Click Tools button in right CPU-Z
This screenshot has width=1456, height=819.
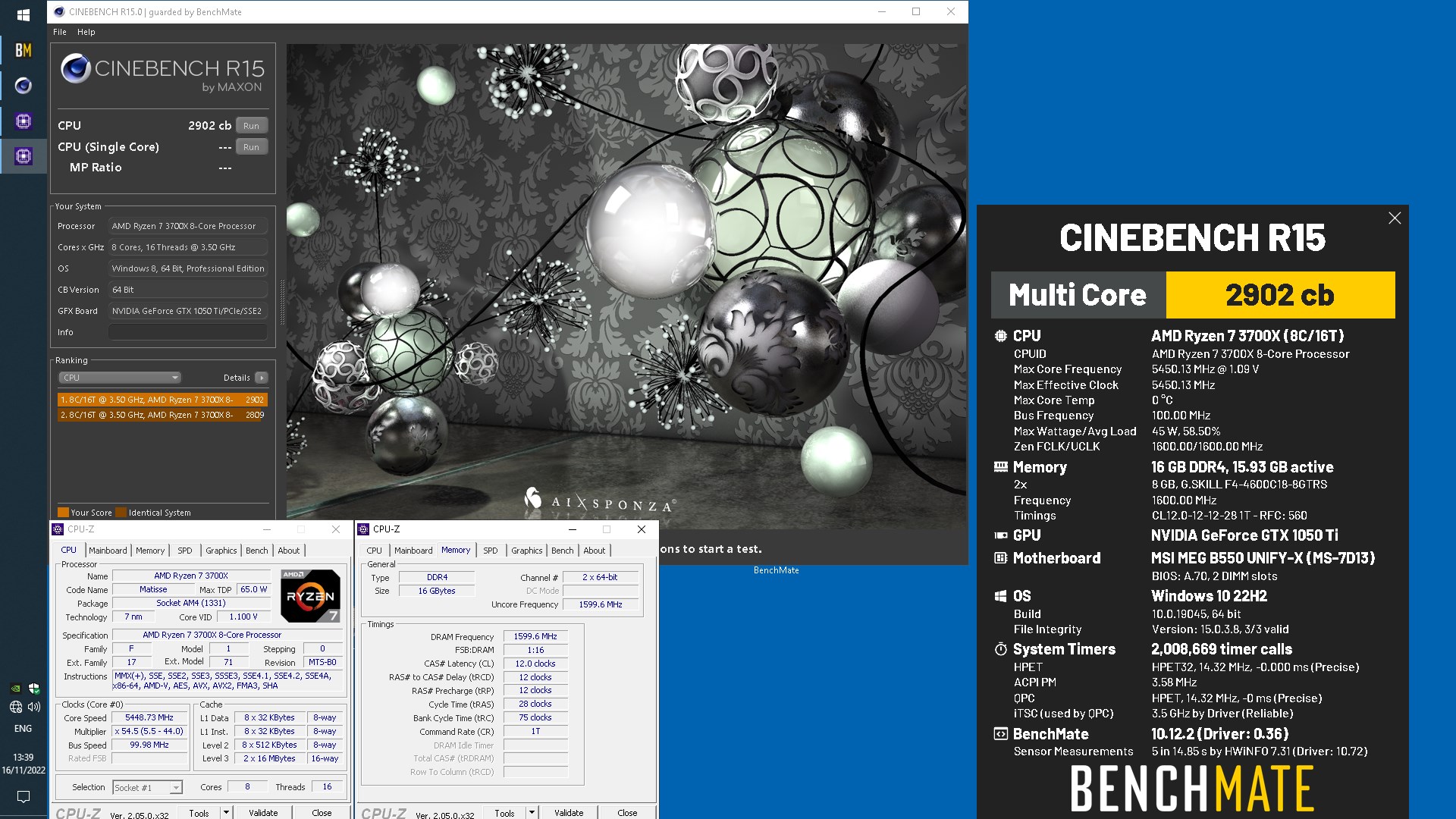504,813
